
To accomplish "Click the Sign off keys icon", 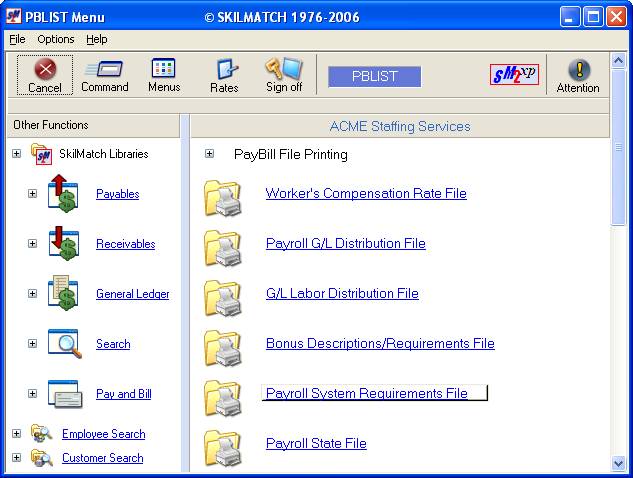I will 283,68.
